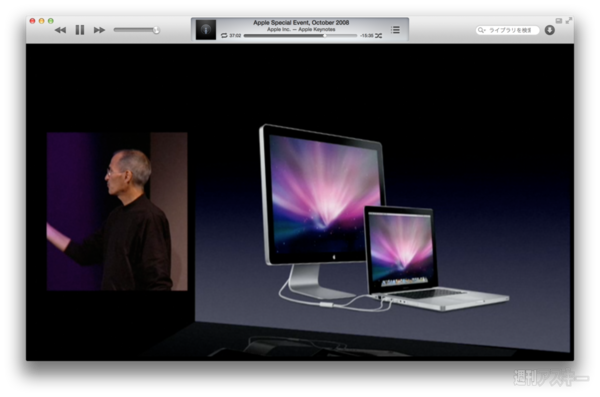This screenshot has height=397, width=600.
Task: Switch to MiniPlayer icon
Action: pos(559,21)
